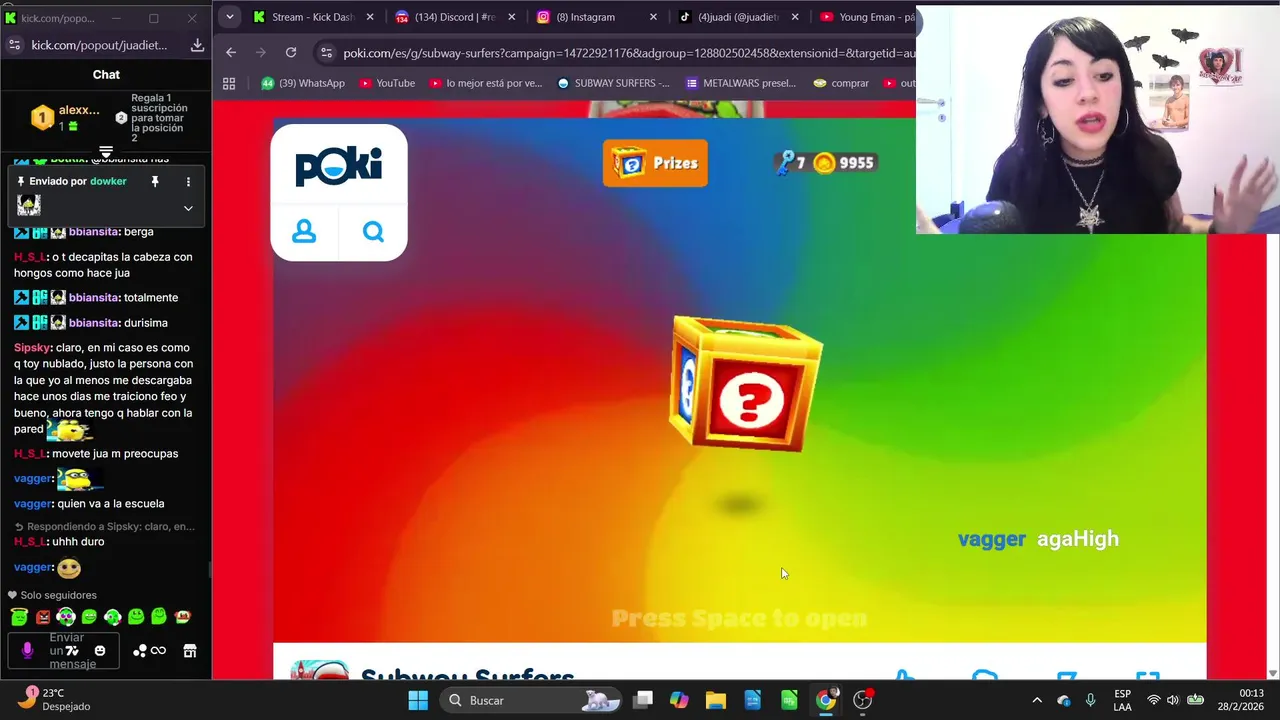
Task: Click the keys counter showing 7
Action: [x=791, y=163]
